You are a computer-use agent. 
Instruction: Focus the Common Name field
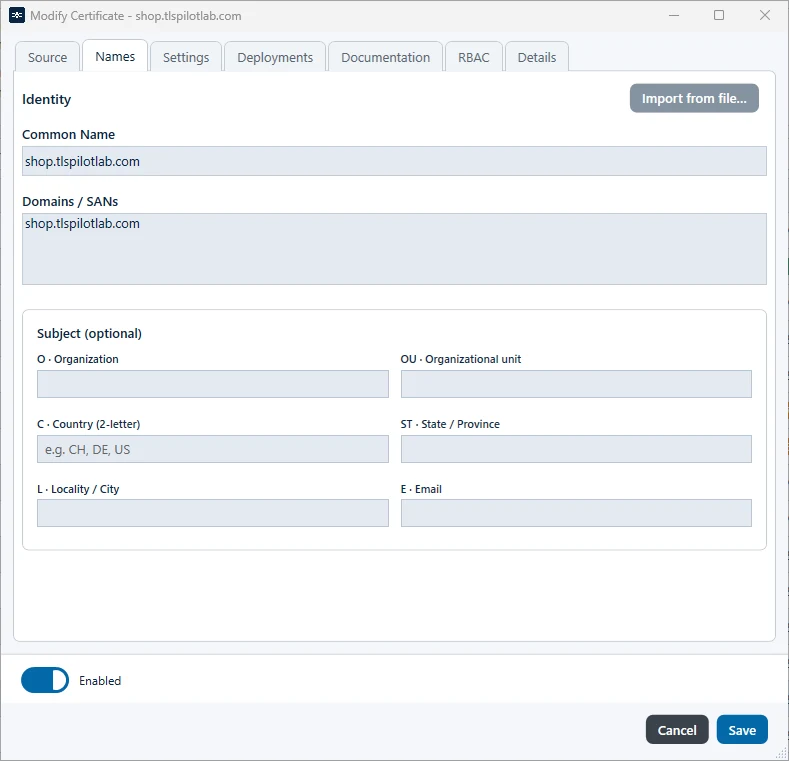[x=394, y=161]
